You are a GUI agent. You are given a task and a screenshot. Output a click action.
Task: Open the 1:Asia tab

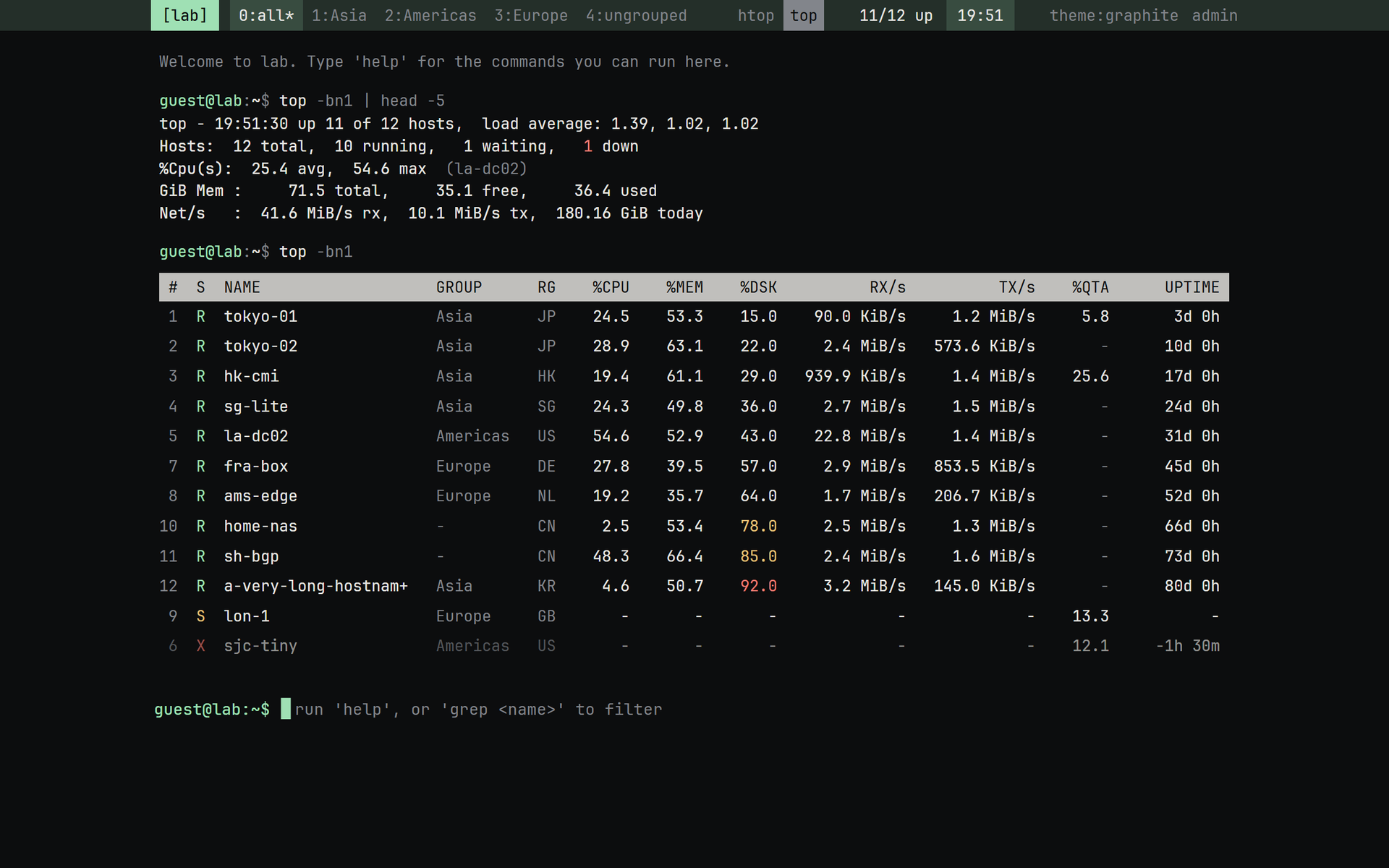(x=339, y=15)
